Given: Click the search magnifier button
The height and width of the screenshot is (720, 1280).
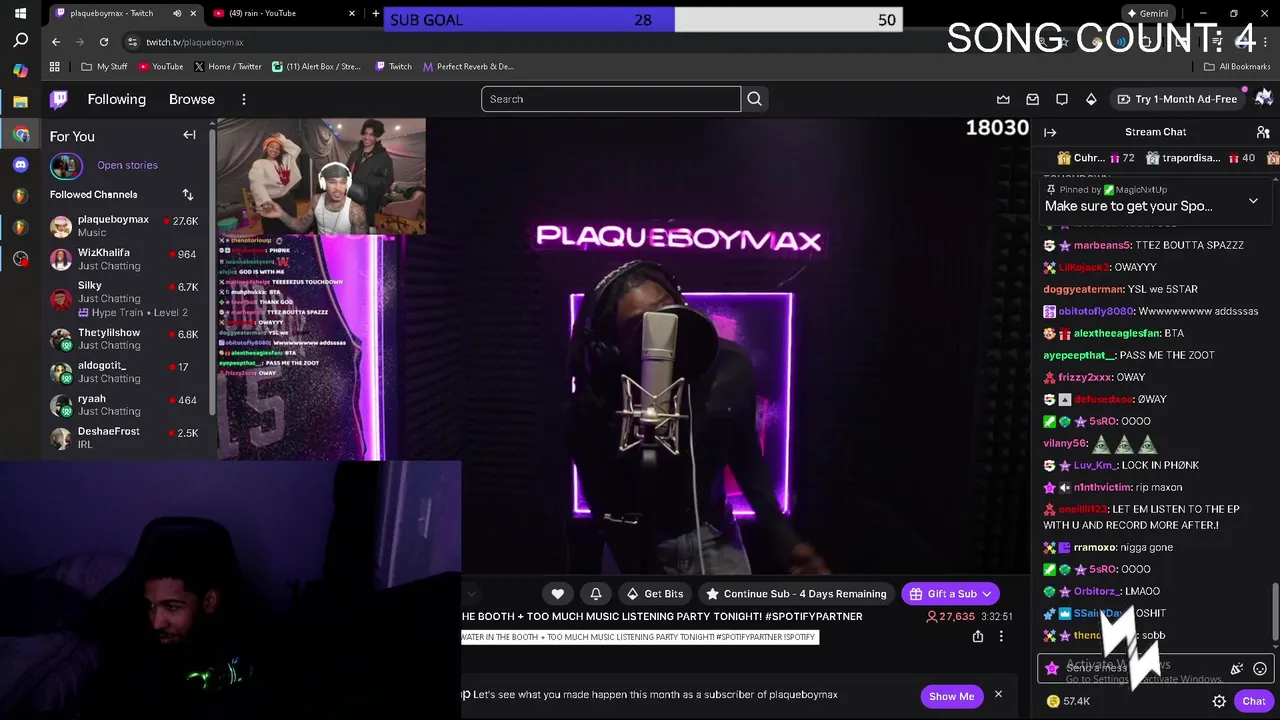Looking at the screenshot, I should (755, 99).
